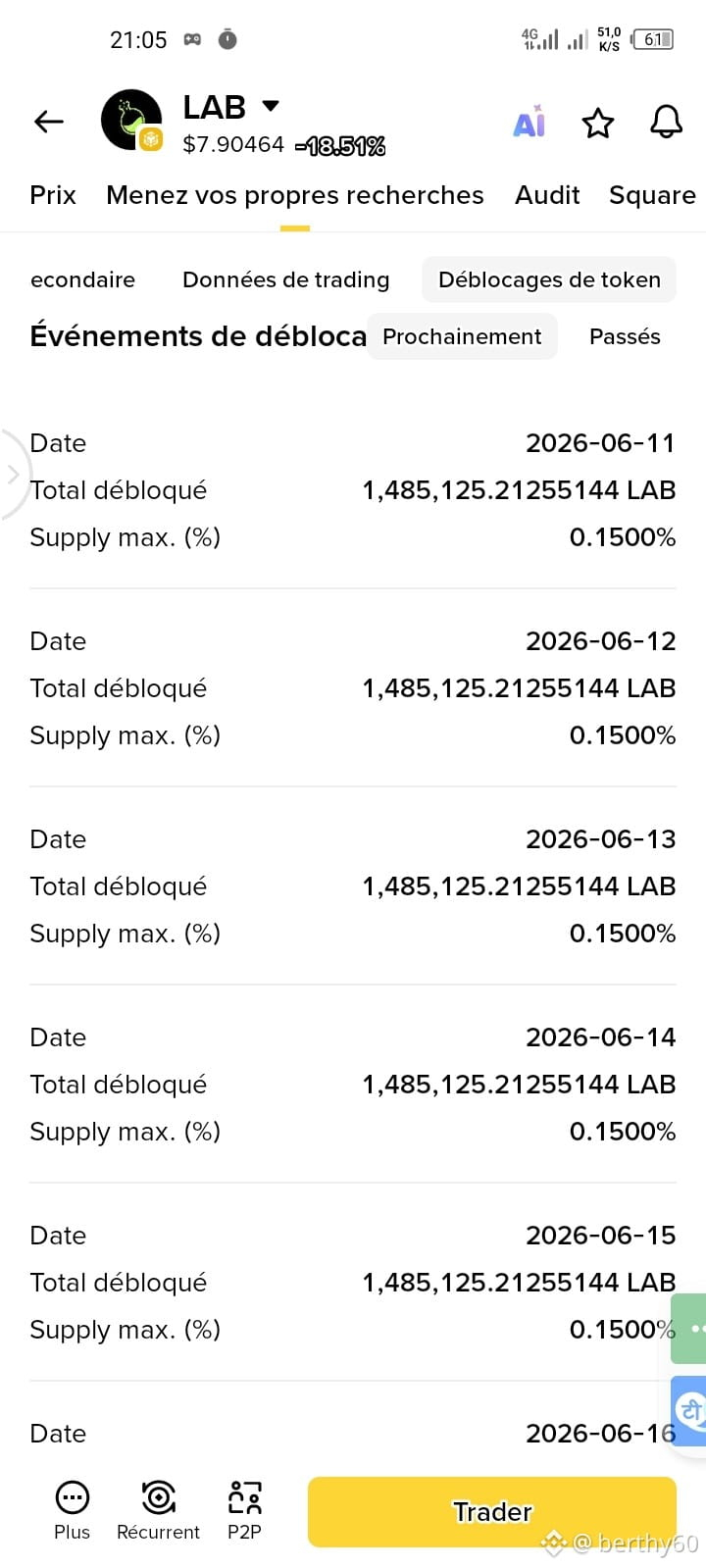Tap the LAB token logo
The image size is (706, 1568).
(131, 120)
